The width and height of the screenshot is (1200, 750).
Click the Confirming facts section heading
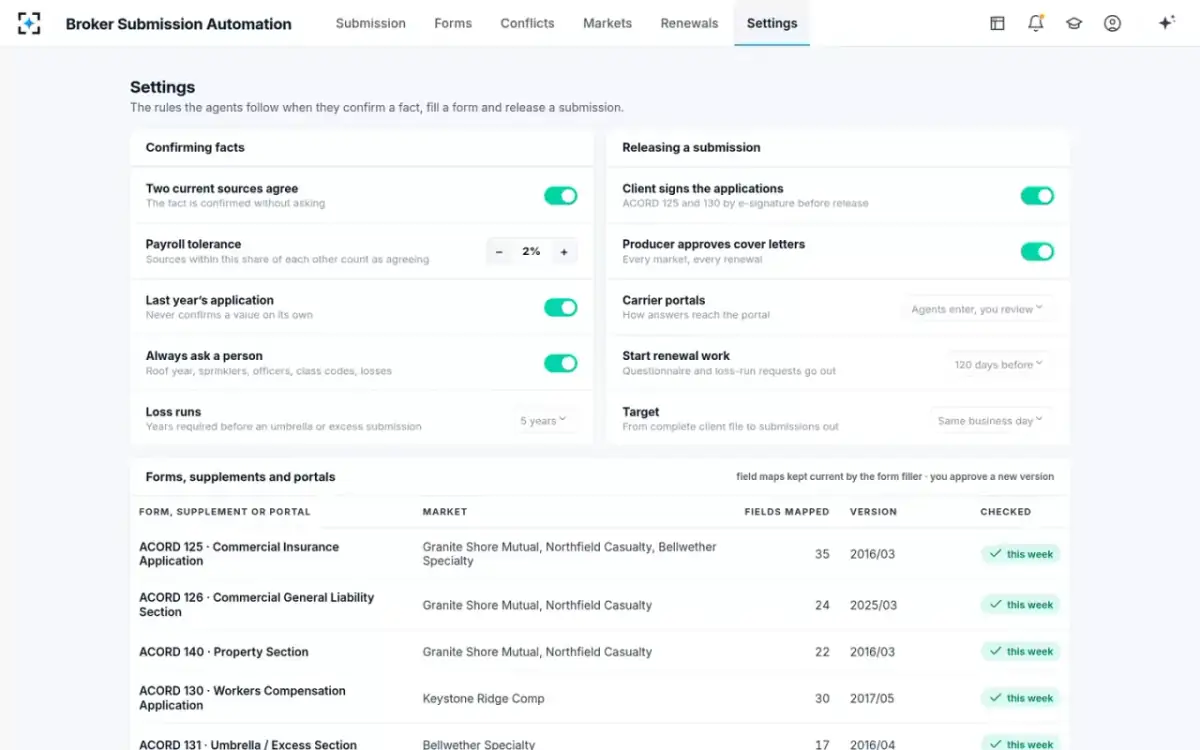(x=195, y=147)
